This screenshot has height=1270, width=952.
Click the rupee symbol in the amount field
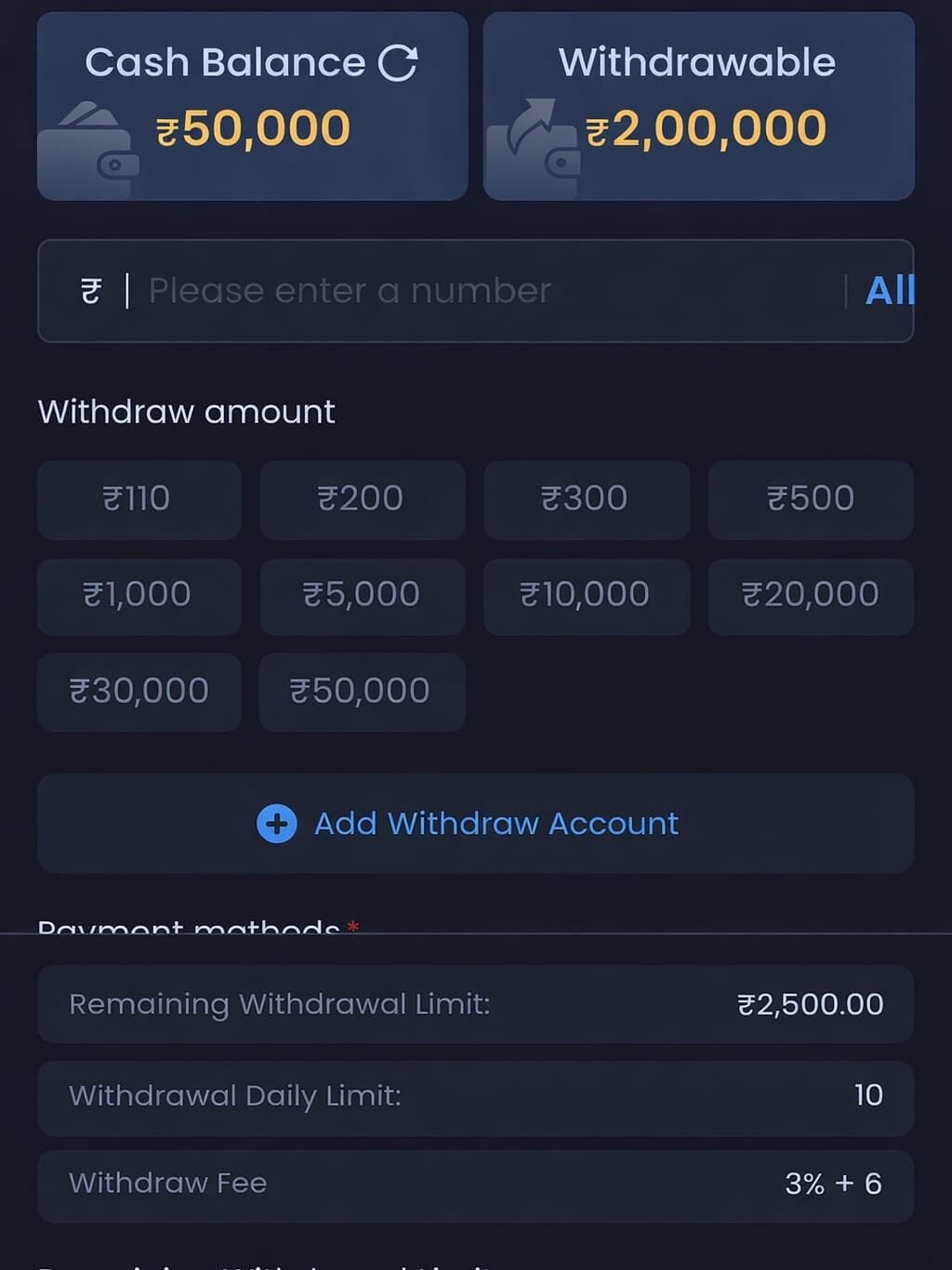(x=88, y=290)
